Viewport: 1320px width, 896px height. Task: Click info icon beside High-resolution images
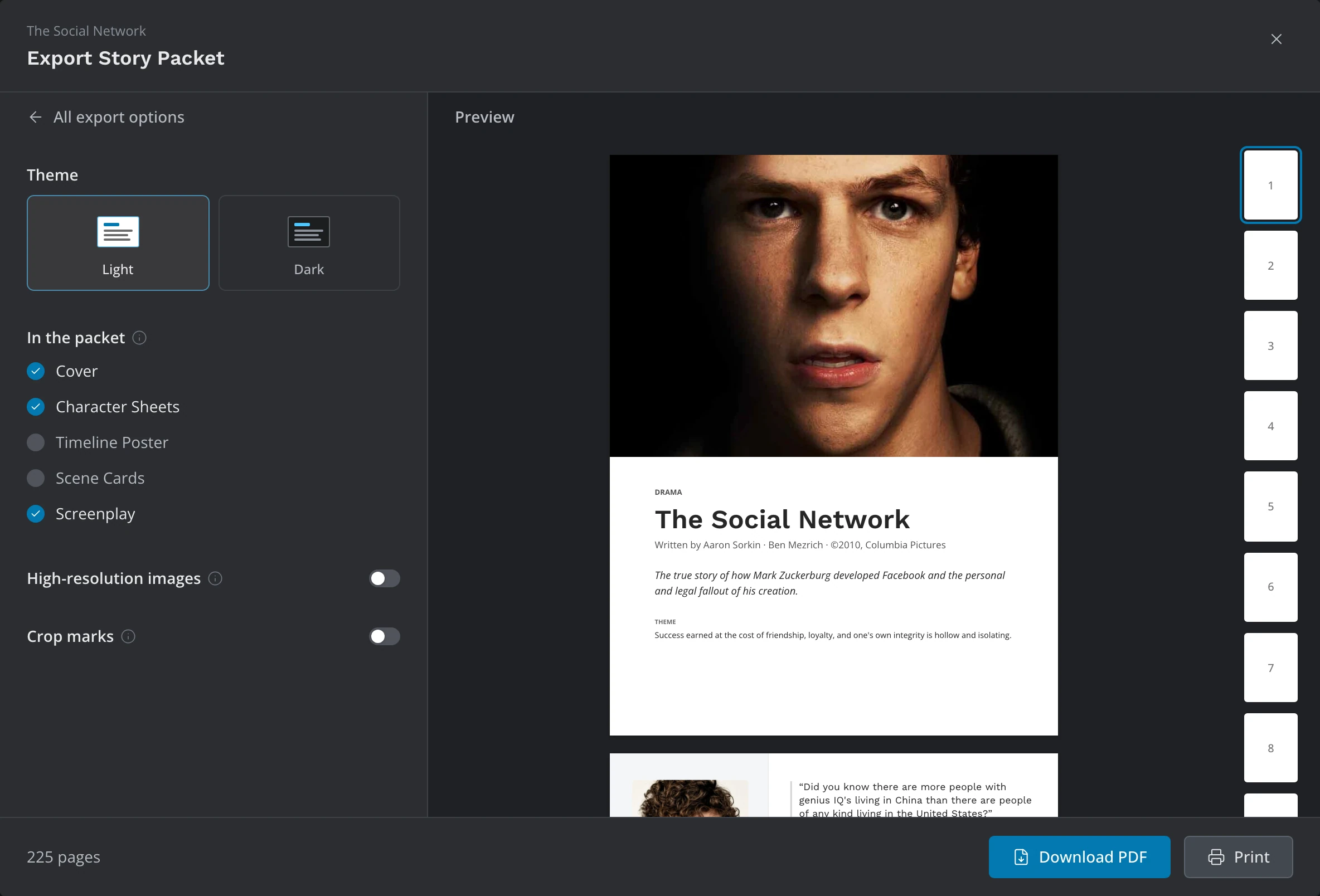[215, 578]
